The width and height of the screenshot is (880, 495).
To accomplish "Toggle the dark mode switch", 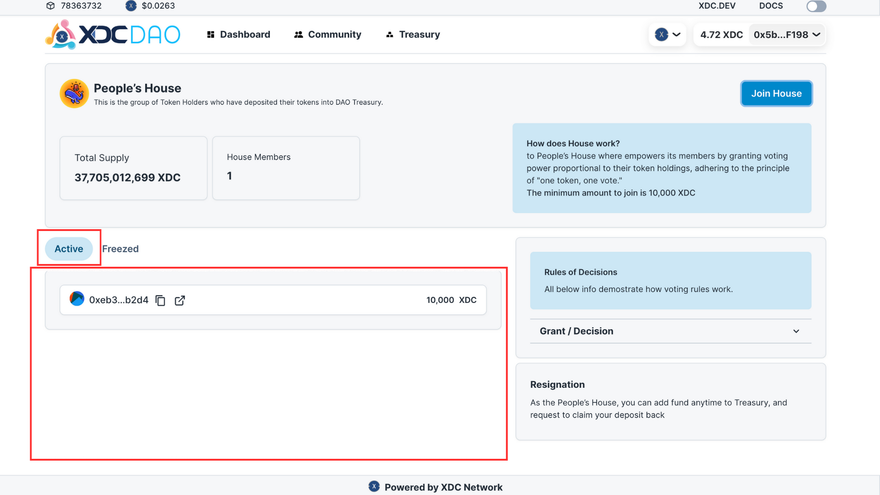I will [816, 6].
